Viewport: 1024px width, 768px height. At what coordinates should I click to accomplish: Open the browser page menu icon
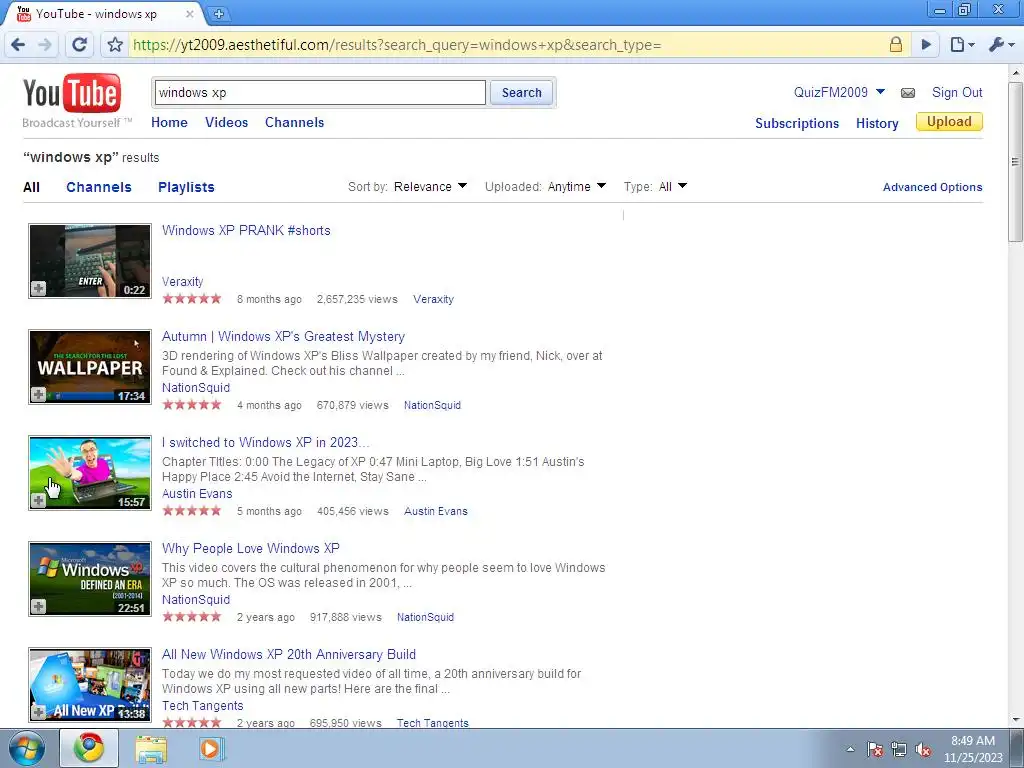point(962,45)
